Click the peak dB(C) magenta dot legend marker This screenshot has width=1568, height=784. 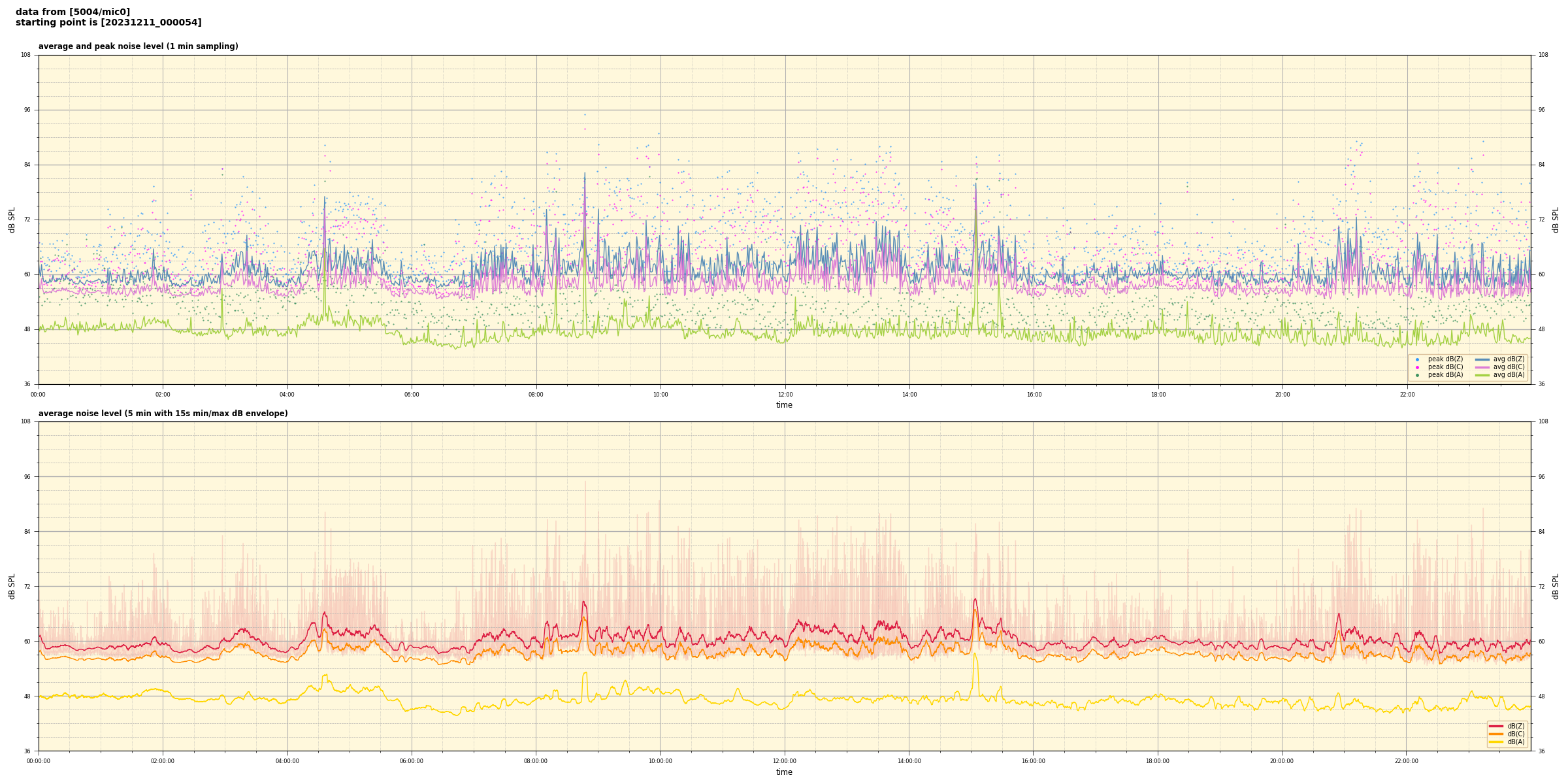pyautogui.click(x=1417, y=367)
